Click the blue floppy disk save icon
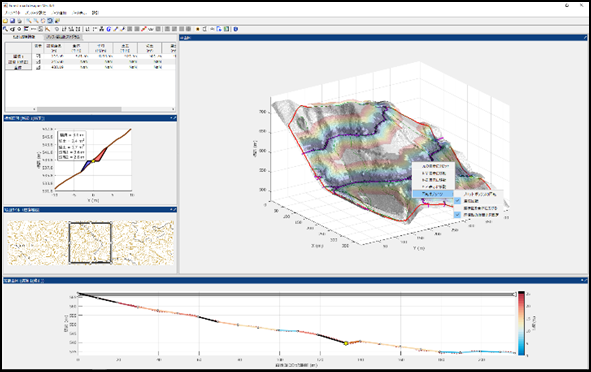This screenshot has width=591, height=372. (x=12, y=21)
